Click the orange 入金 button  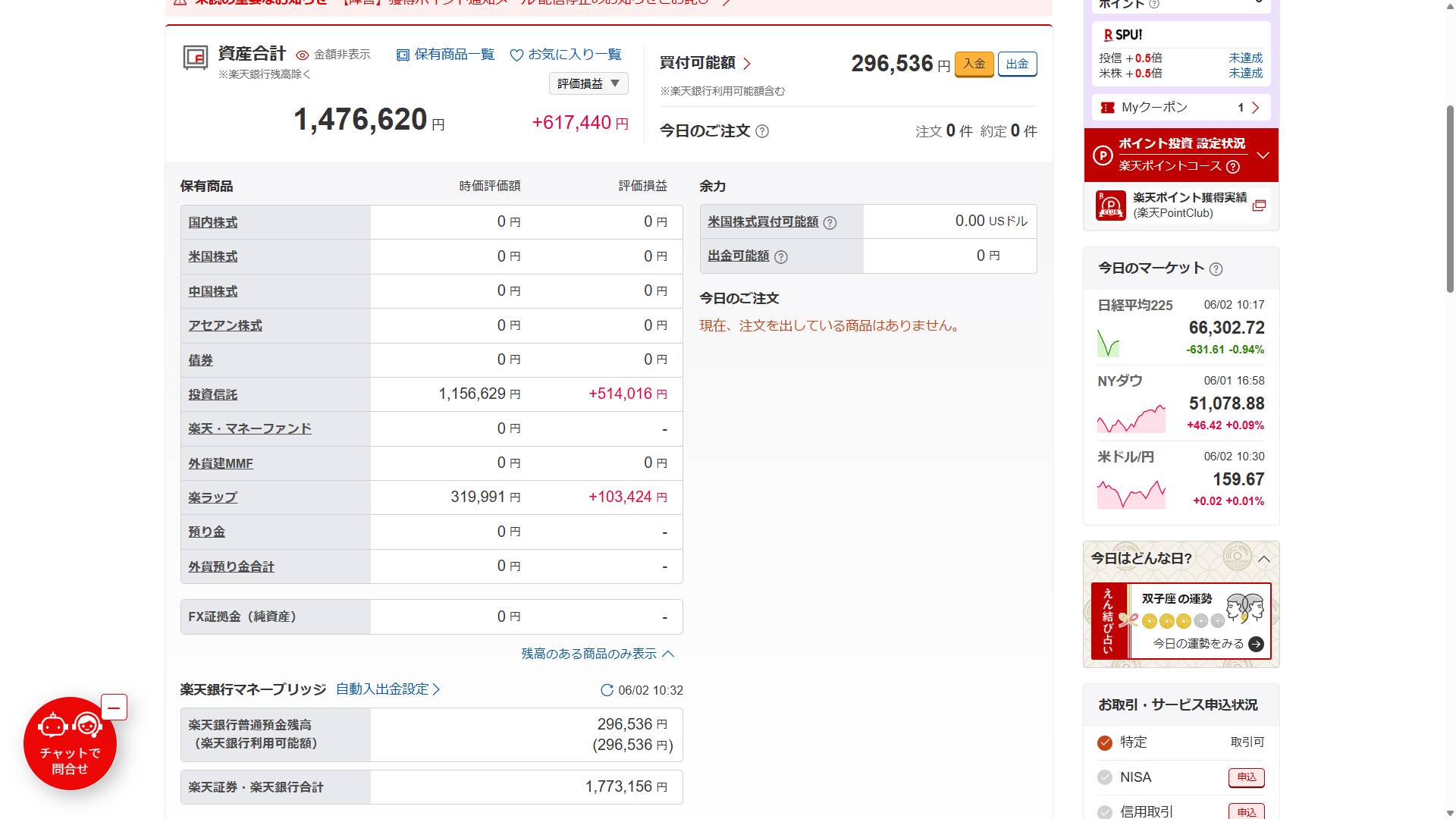974,64
